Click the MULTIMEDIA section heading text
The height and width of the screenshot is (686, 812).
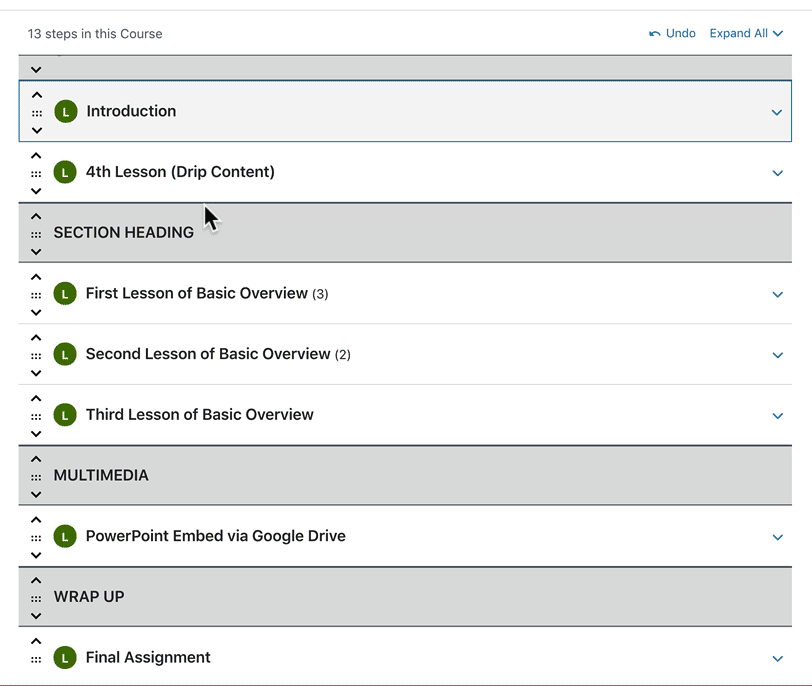[x=101, y=476]
